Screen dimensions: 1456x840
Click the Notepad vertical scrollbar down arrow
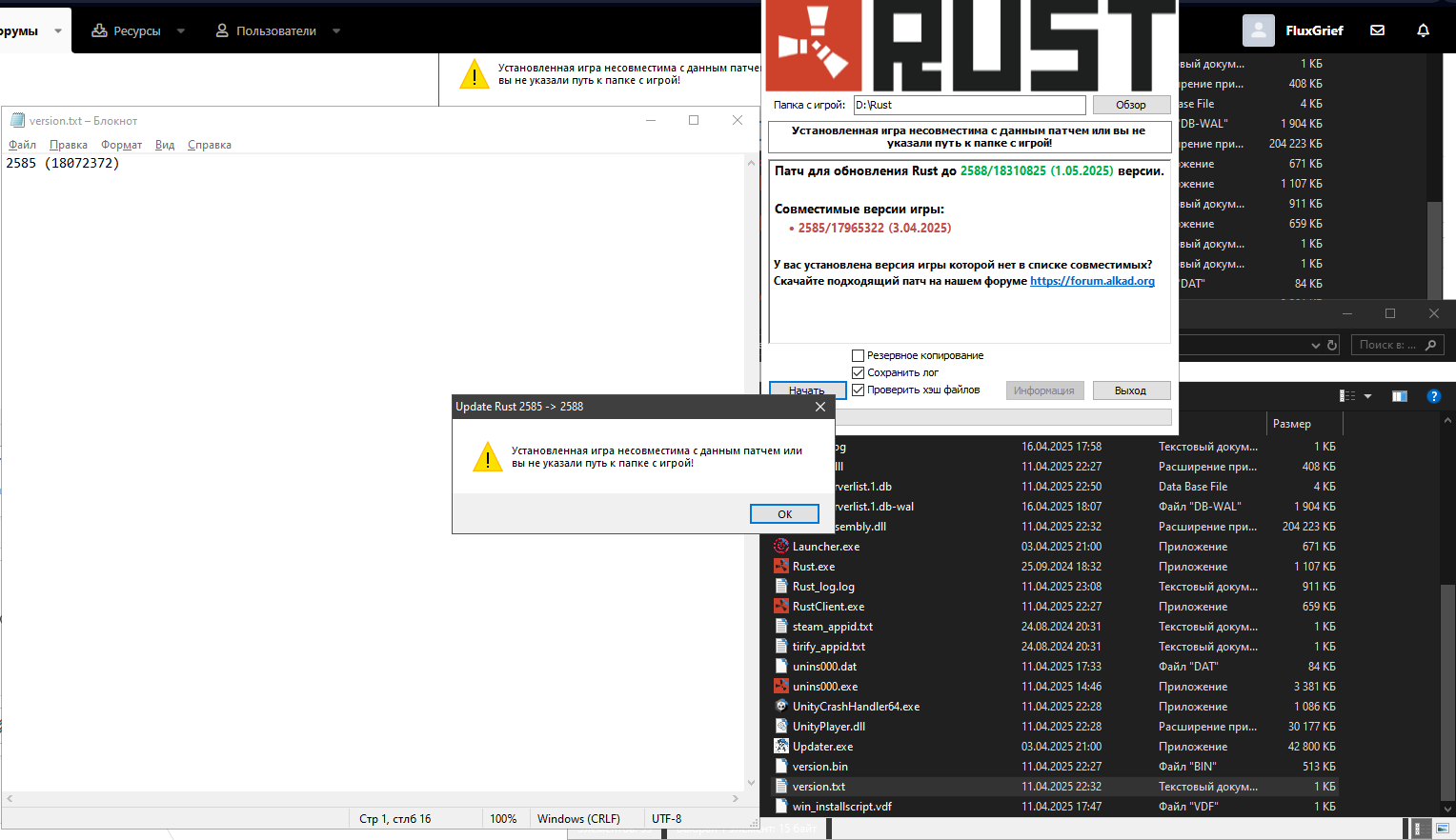click(x=751, y=783)
